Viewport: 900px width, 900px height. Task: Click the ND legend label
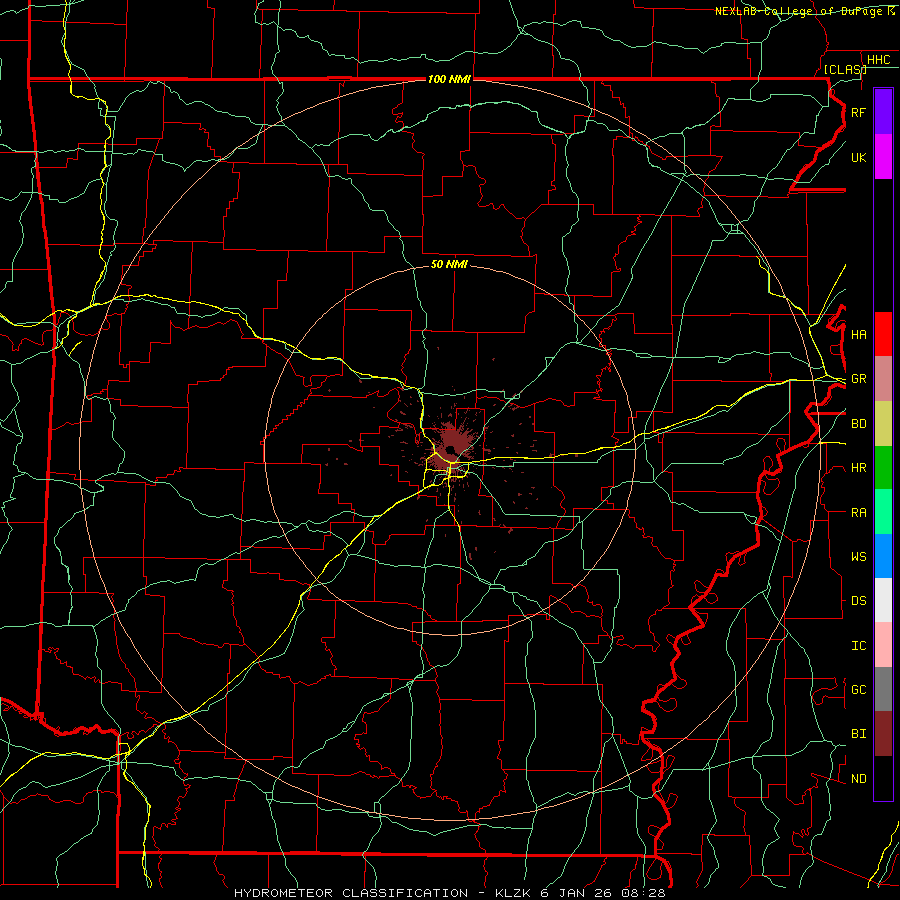point(858,778)
